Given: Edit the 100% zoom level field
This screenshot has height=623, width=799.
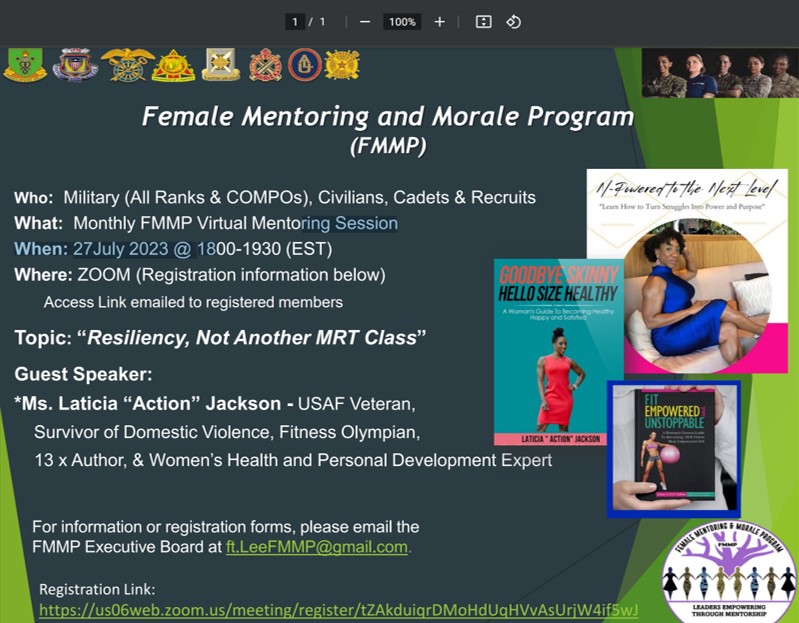Looking at the screenshot, I should (402, 22).
